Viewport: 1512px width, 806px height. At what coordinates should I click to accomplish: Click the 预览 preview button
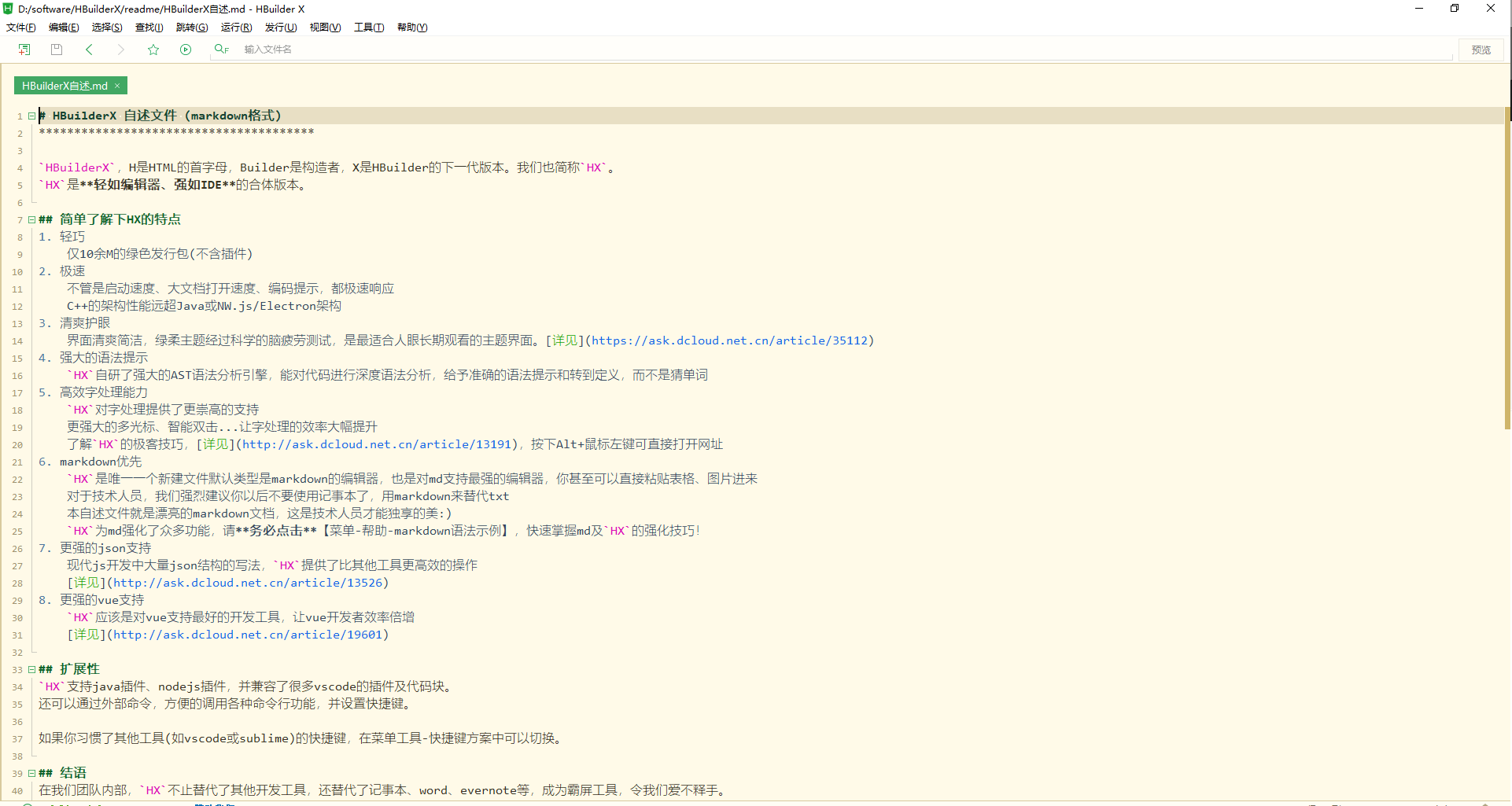[x=1481, y=50]
